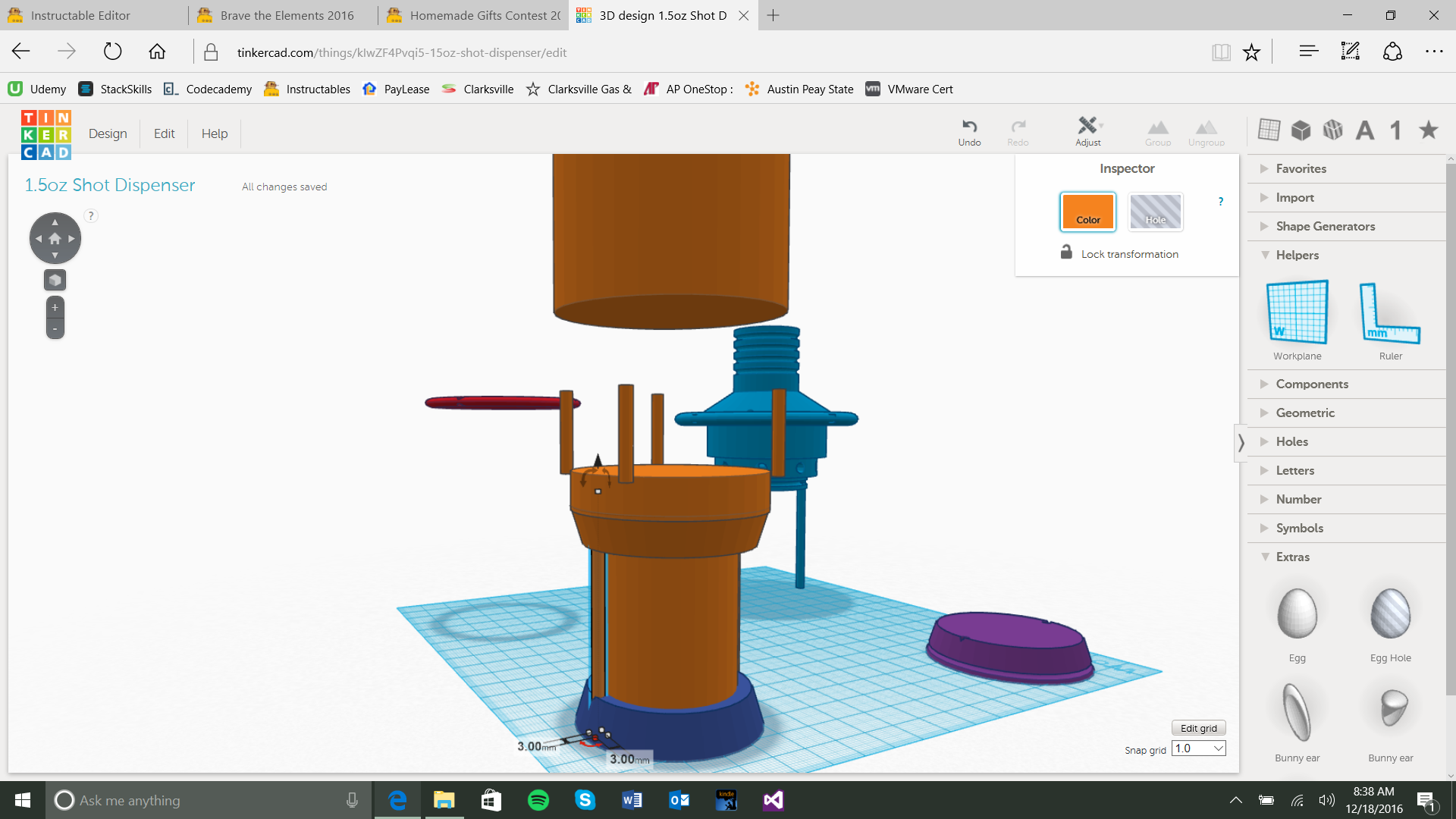Open the Help menu
This screenshot has width=1456, height=819.
click(215, 133)
